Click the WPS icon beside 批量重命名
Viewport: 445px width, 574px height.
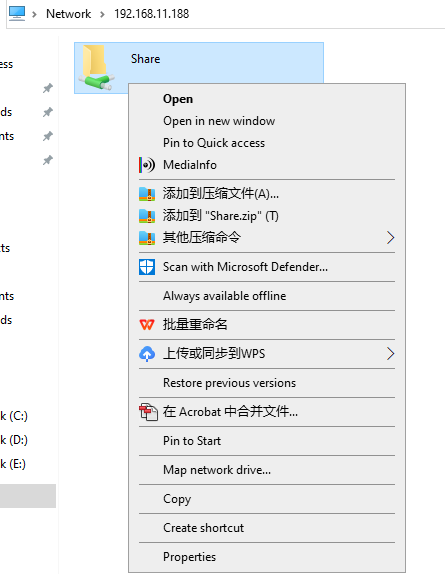(147, 324)
